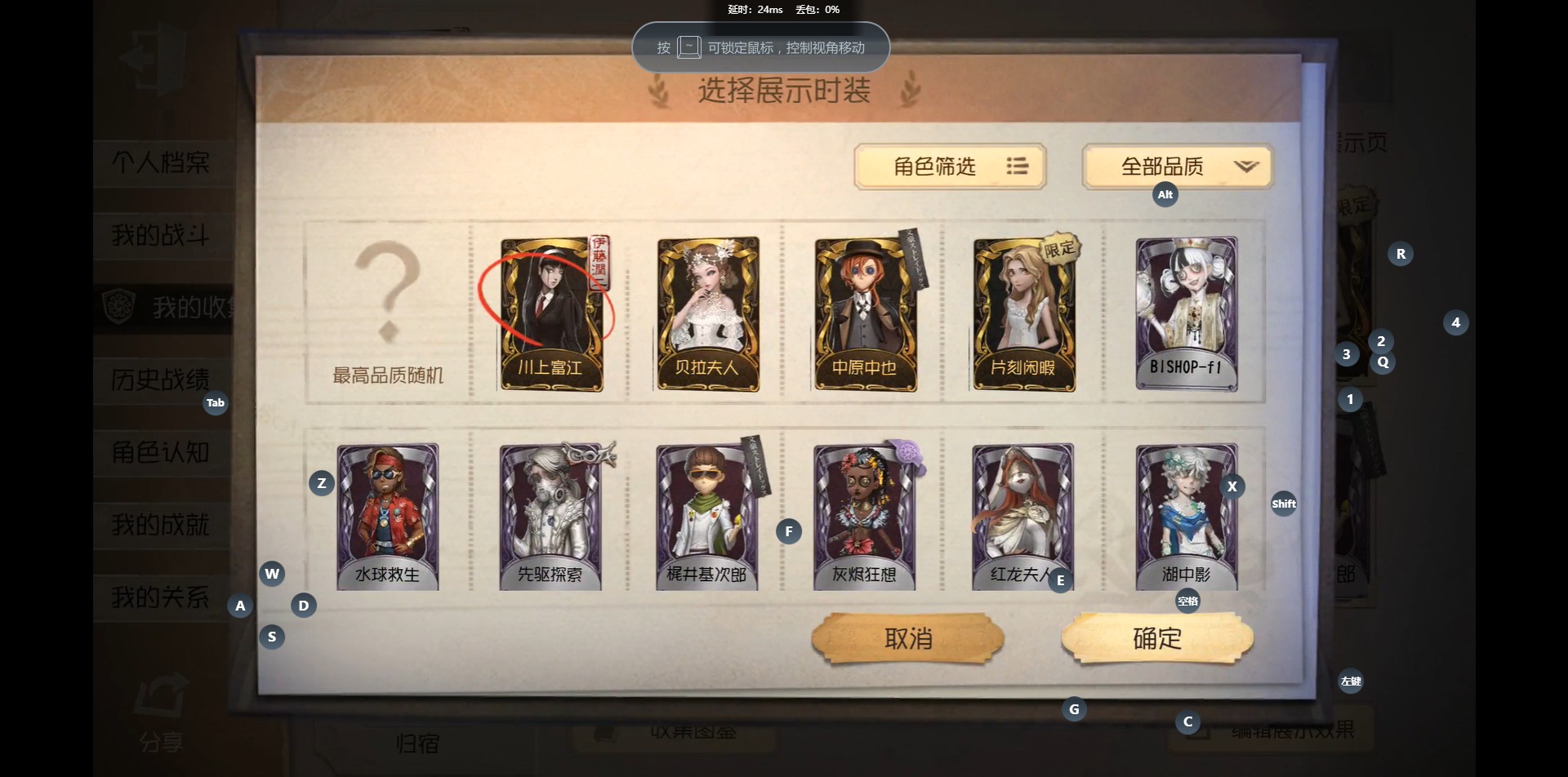Image resolution: width=1568 pixels, height=777 pixels.
Task: Select the 川上富江 costume card
Action: 552,314
